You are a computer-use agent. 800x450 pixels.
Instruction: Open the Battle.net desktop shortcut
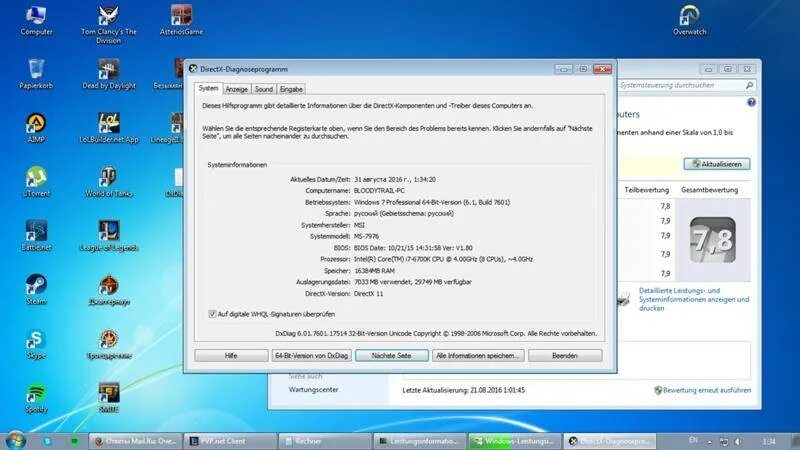click(36, 236)
